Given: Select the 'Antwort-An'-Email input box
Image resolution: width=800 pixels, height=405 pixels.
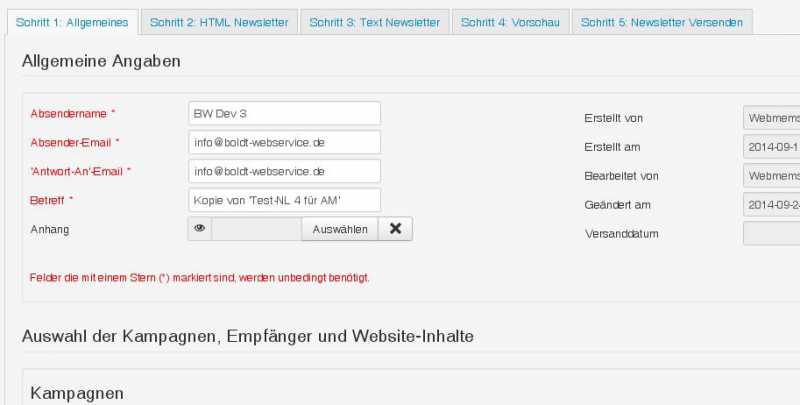Looking at the screenshot, I should [x=284, y=172].
